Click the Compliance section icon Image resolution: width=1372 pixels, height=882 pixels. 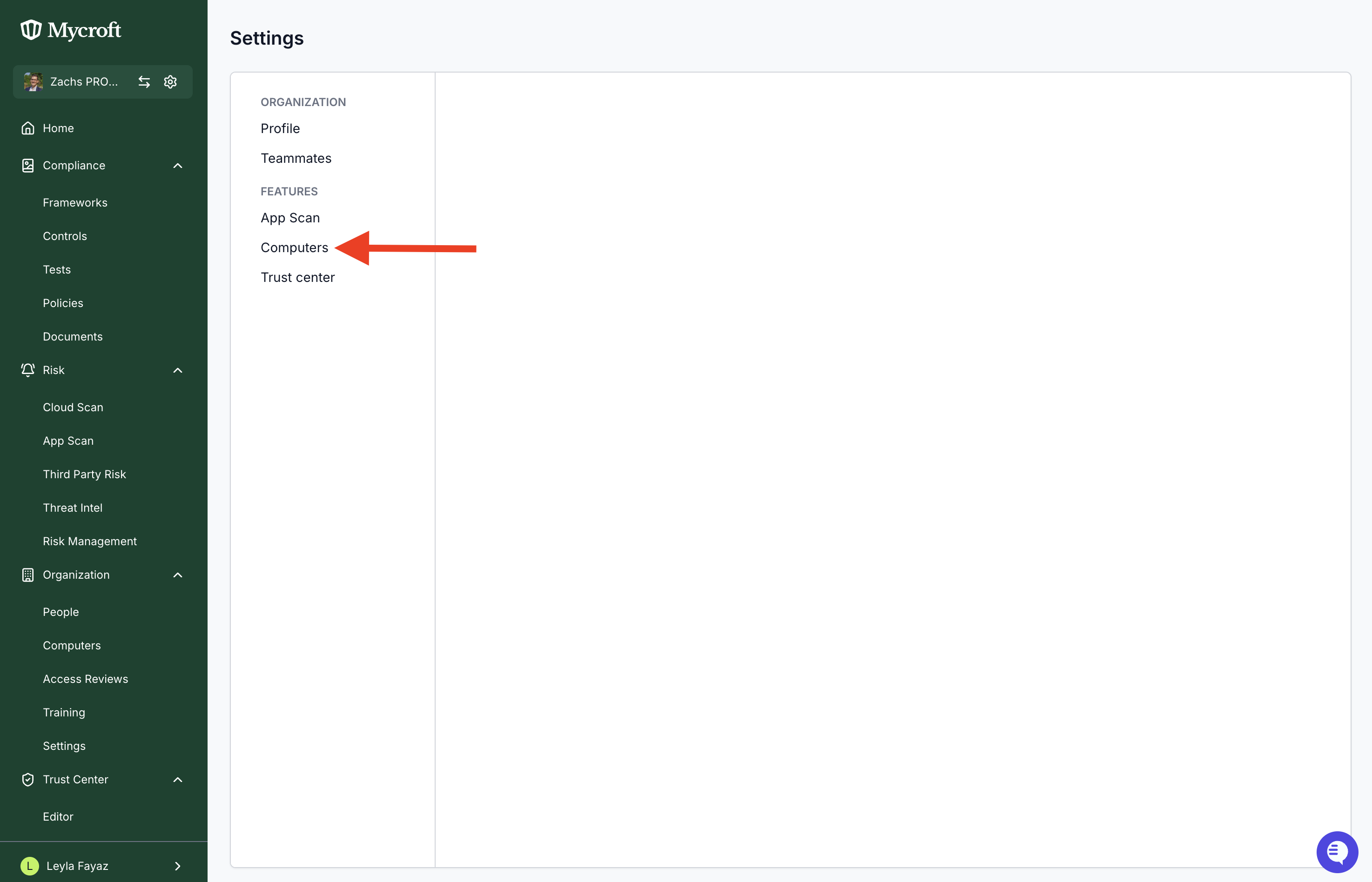click(x=27, y=166)
